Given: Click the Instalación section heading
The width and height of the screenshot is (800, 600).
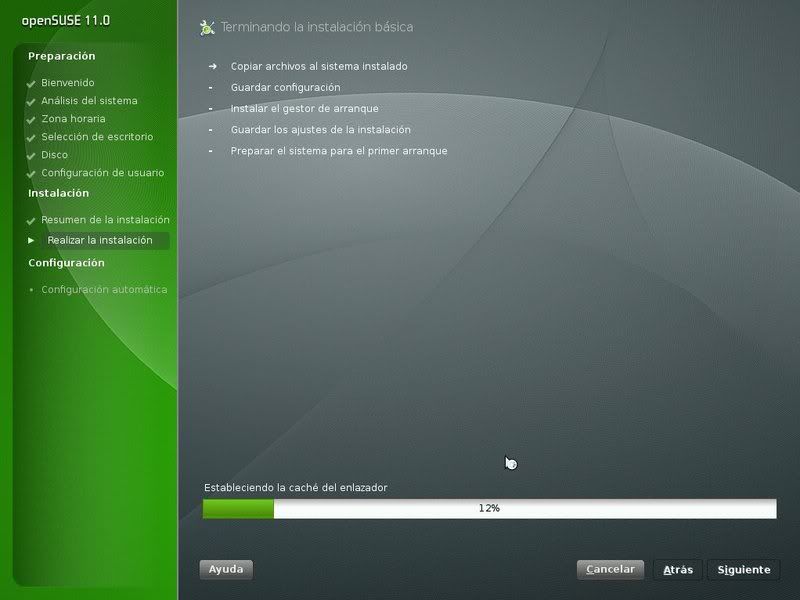Looking at the screenshot, I should click(59, 193).
